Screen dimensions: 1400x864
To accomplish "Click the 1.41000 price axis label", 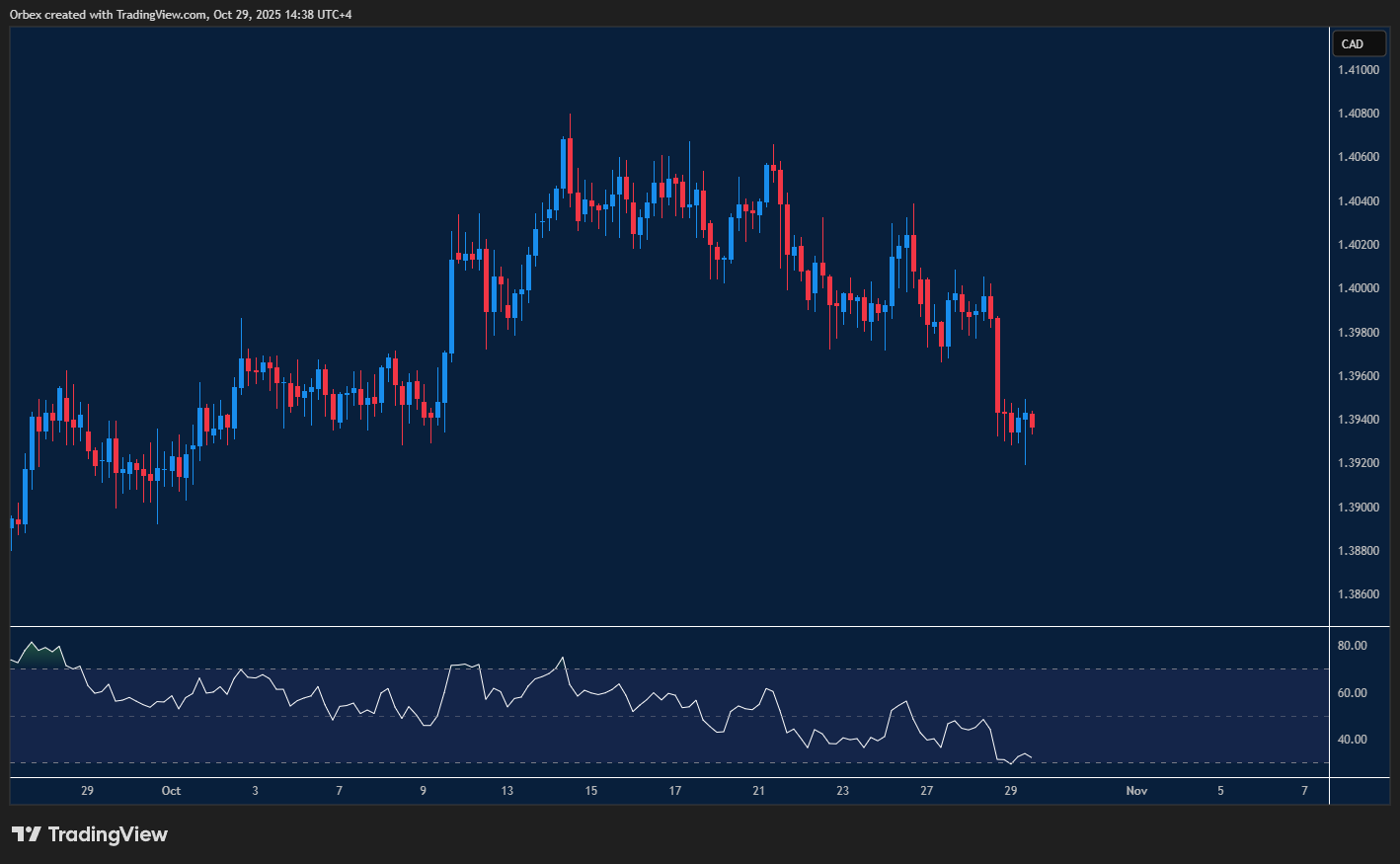I will [1358, 69].
